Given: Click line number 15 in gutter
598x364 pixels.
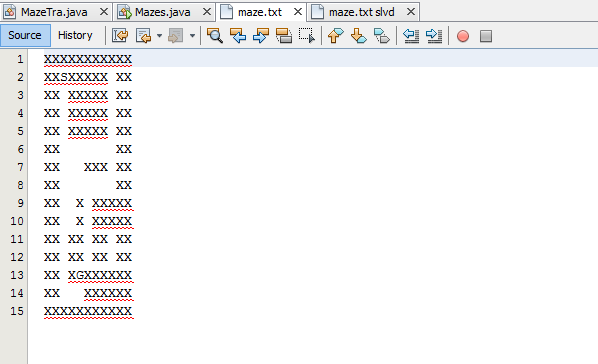Looking at the screenshot, I should 17,311.
